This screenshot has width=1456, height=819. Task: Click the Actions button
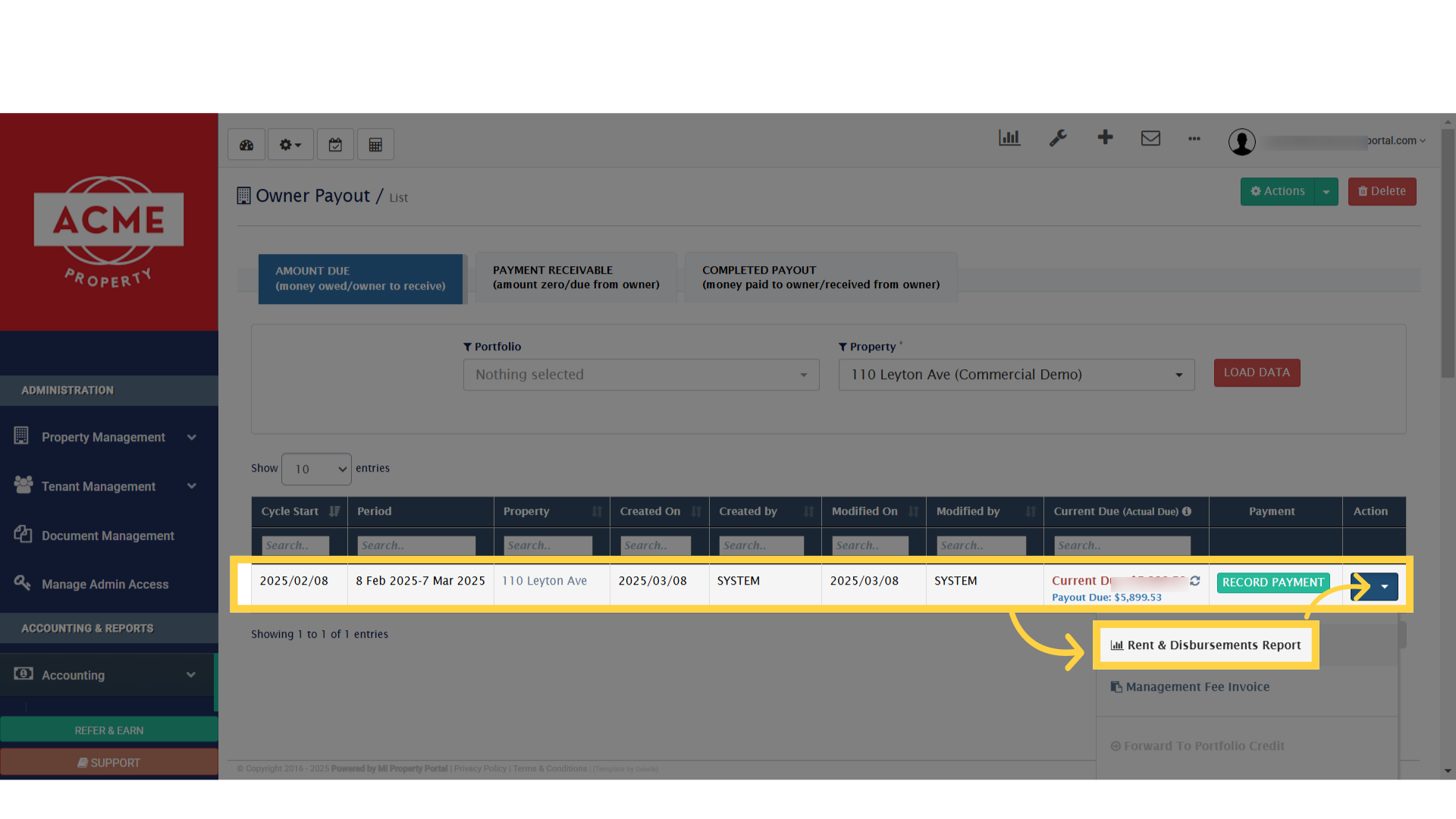pyautogui.click(x=1278, y=192)
